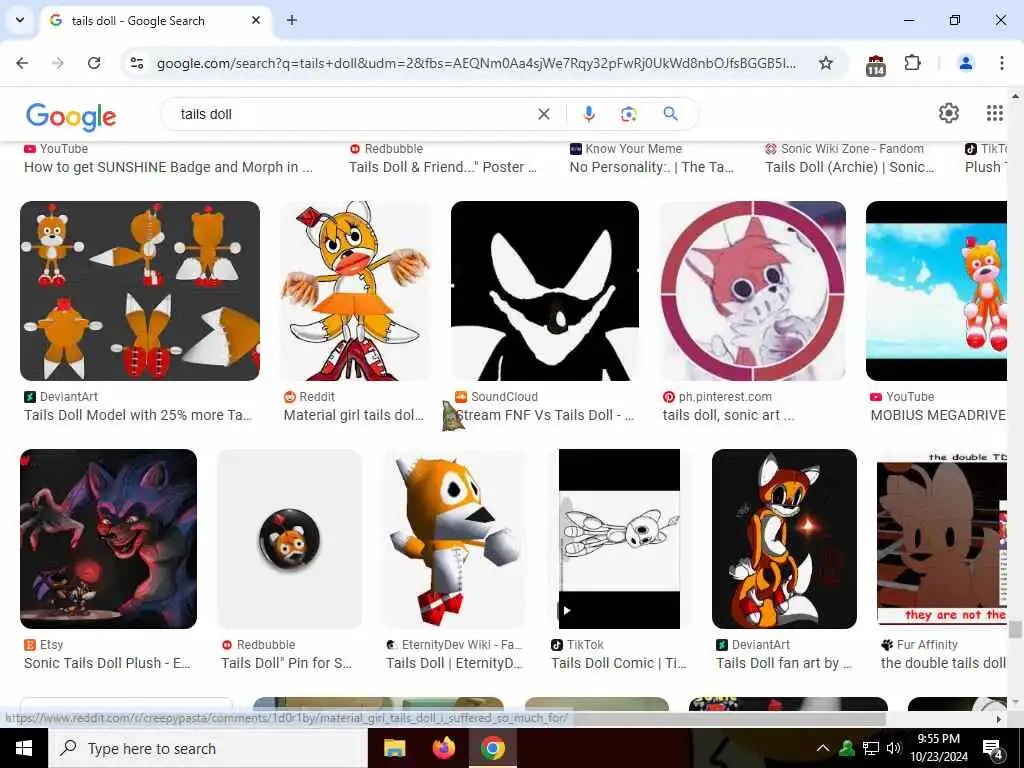1024x768 pixels.
Task: Open the black-and-white SoundCloud FNF image
Action: click(x=545, y=291)
